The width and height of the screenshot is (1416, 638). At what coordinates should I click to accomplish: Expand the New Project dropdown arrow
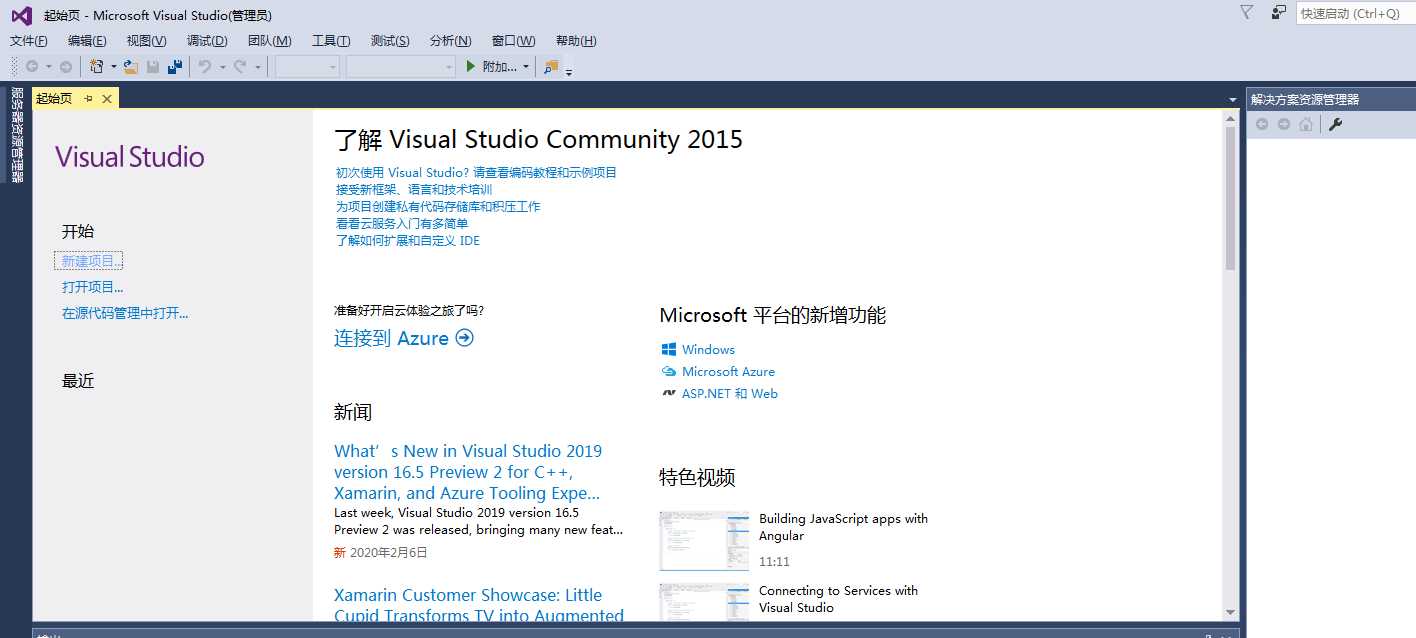pos(113,67)
